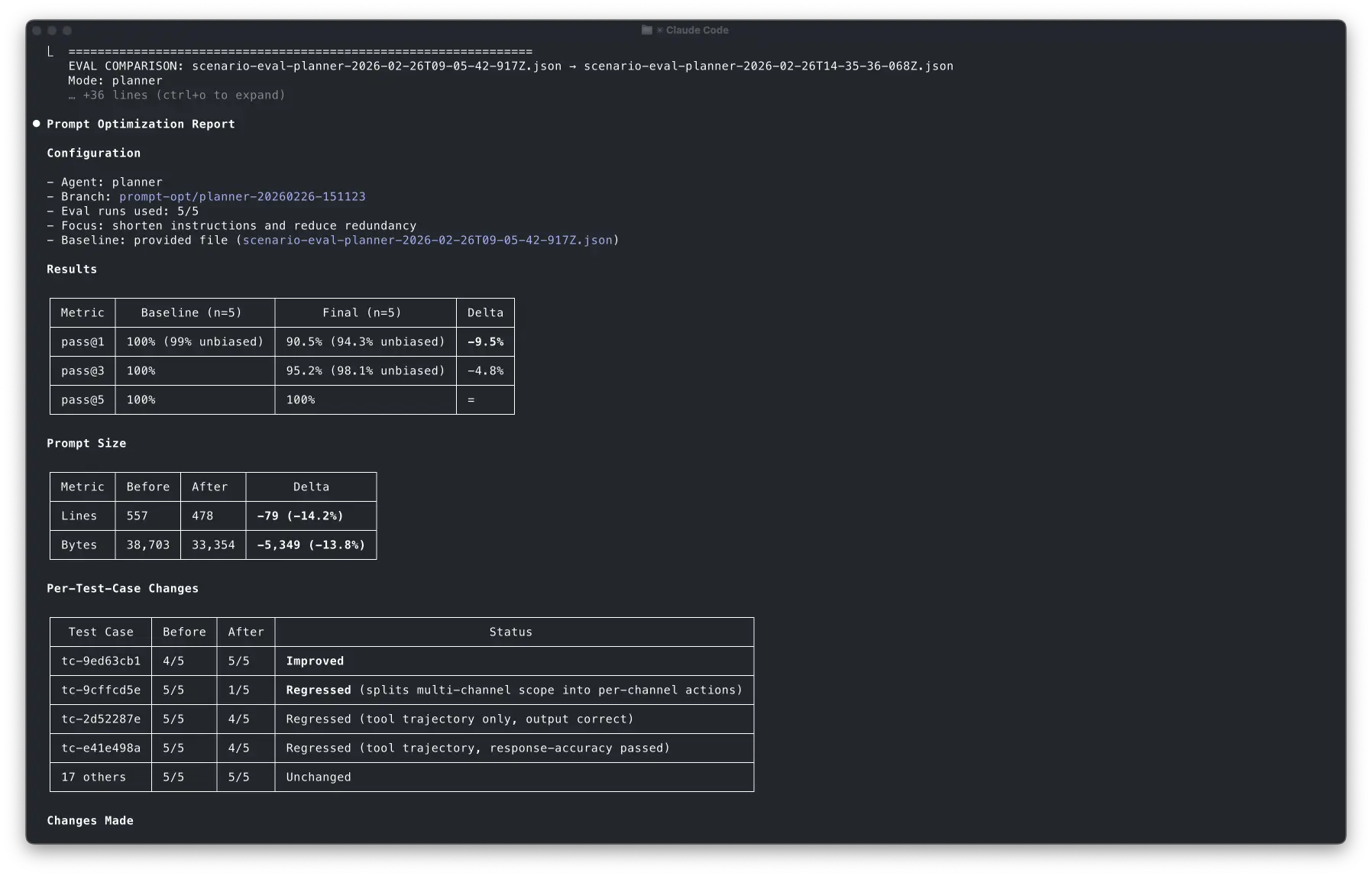
Task: Click the arrow between the eval JSON filenames
Action: 572,66
